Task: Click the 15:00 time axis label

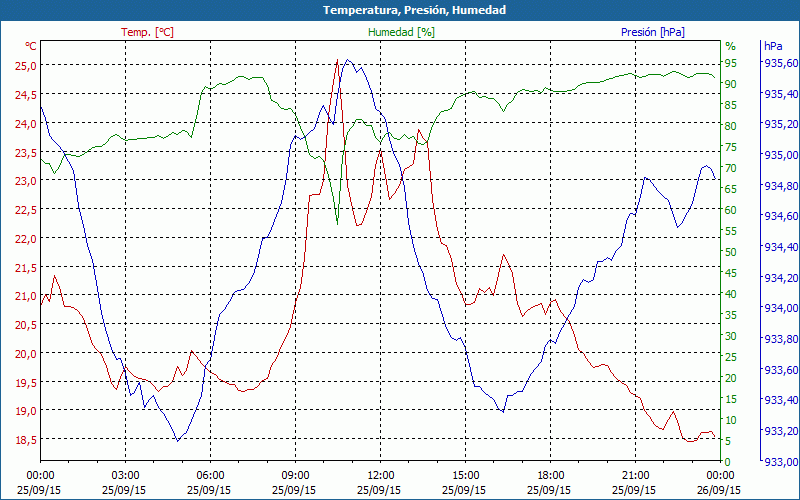Action: [x=465, y=475]
